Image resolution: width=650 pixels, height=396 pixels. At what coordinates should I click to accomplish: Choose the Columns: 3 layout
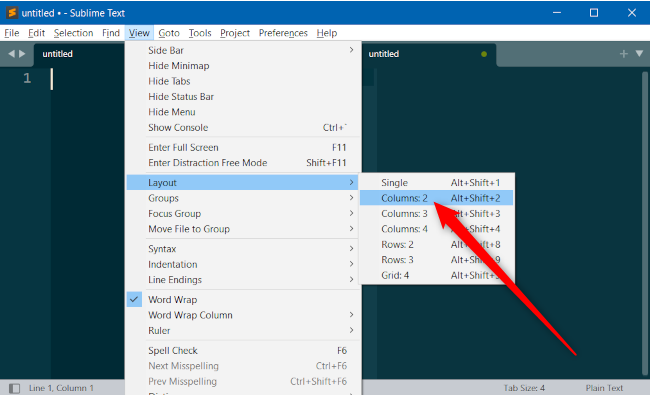coord(437,214)
